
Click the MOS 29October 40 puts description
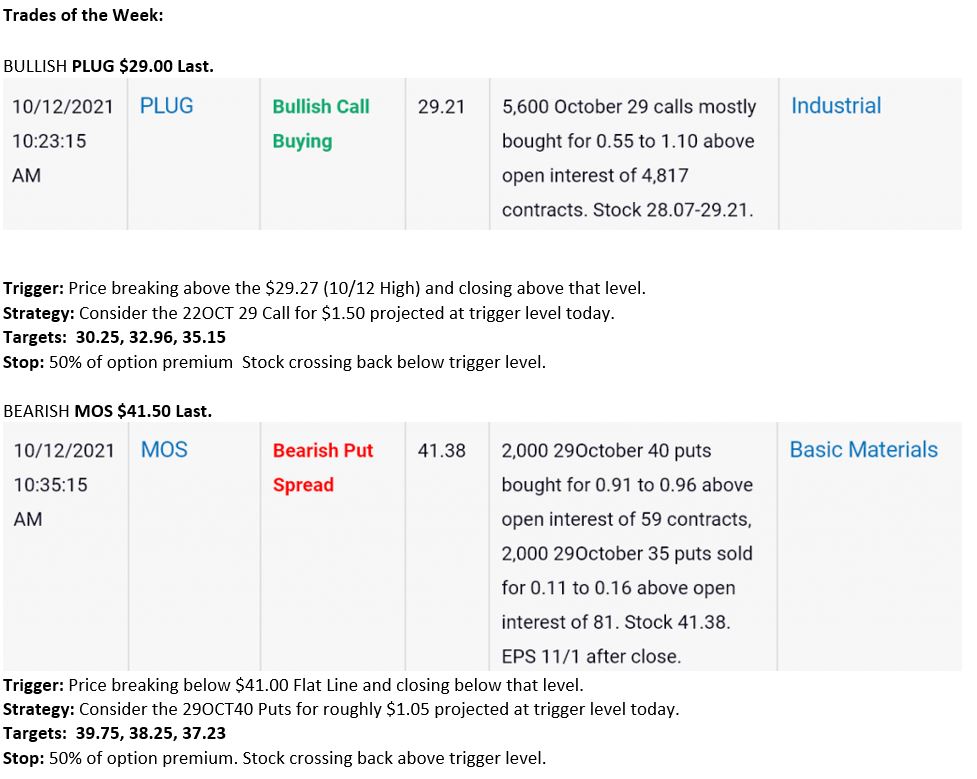click(627, 553)
